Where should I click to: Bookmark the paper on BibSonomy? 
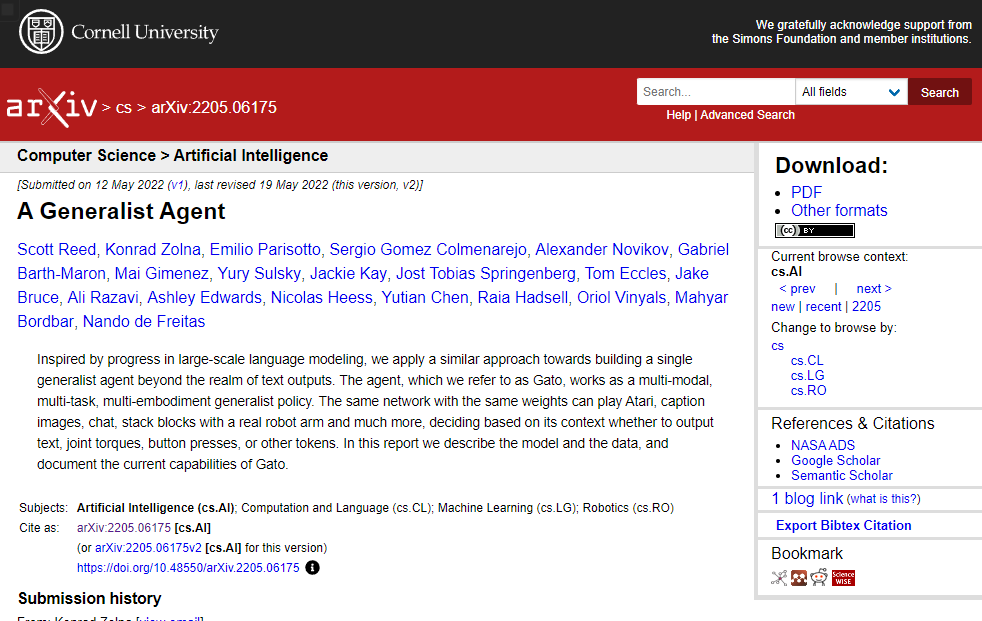point(779,578)
